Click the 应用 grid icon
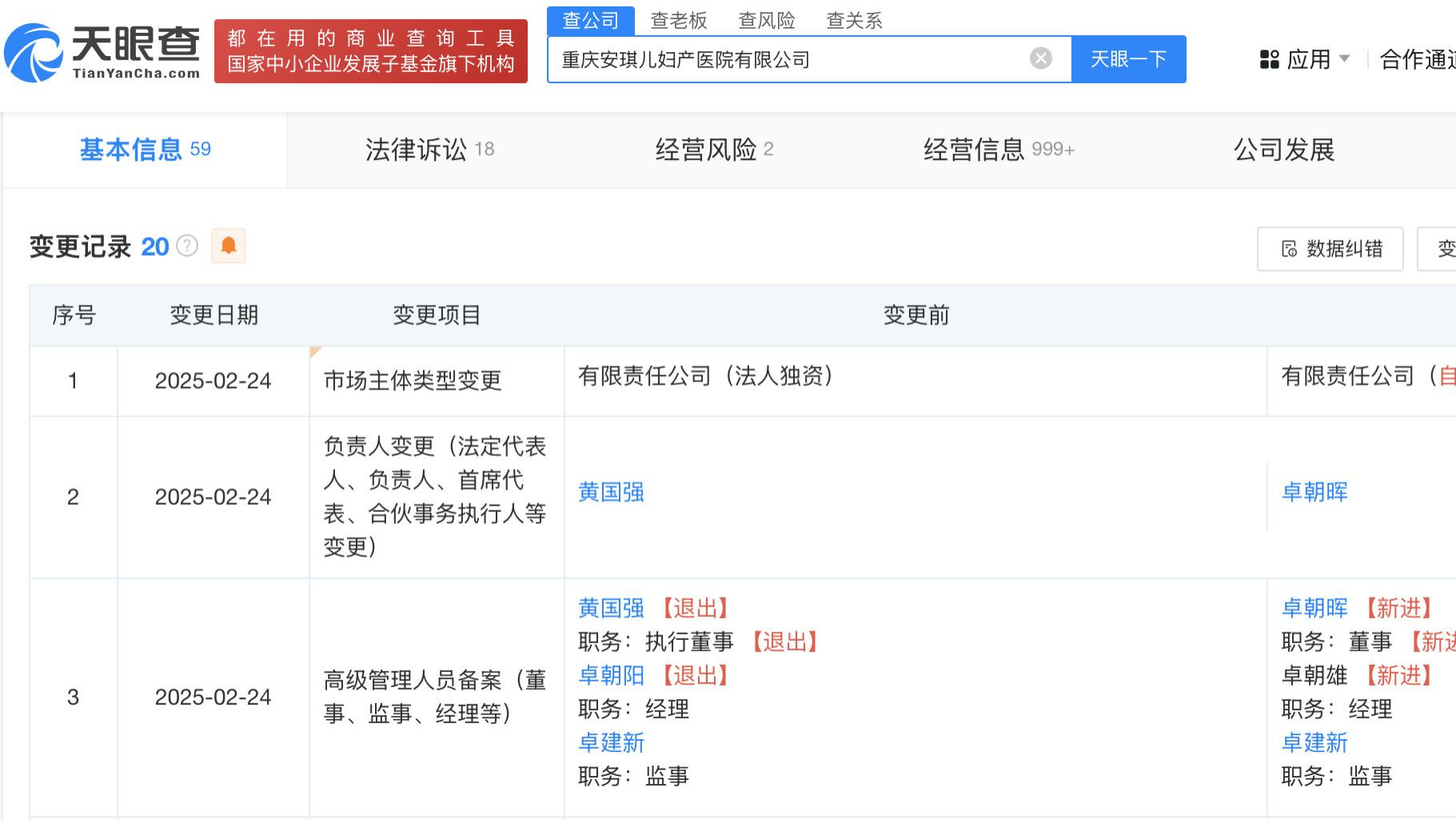Screen dimensions: 1456x820 pos(1269,59)
